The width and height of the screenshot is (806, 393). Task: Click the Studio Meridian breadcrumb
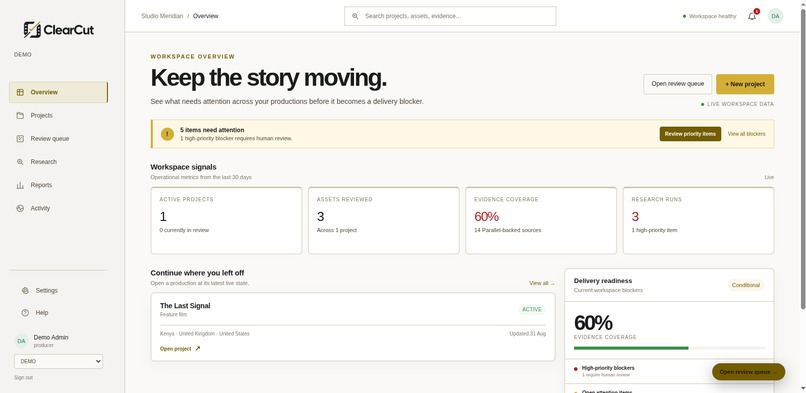point(162,16)
